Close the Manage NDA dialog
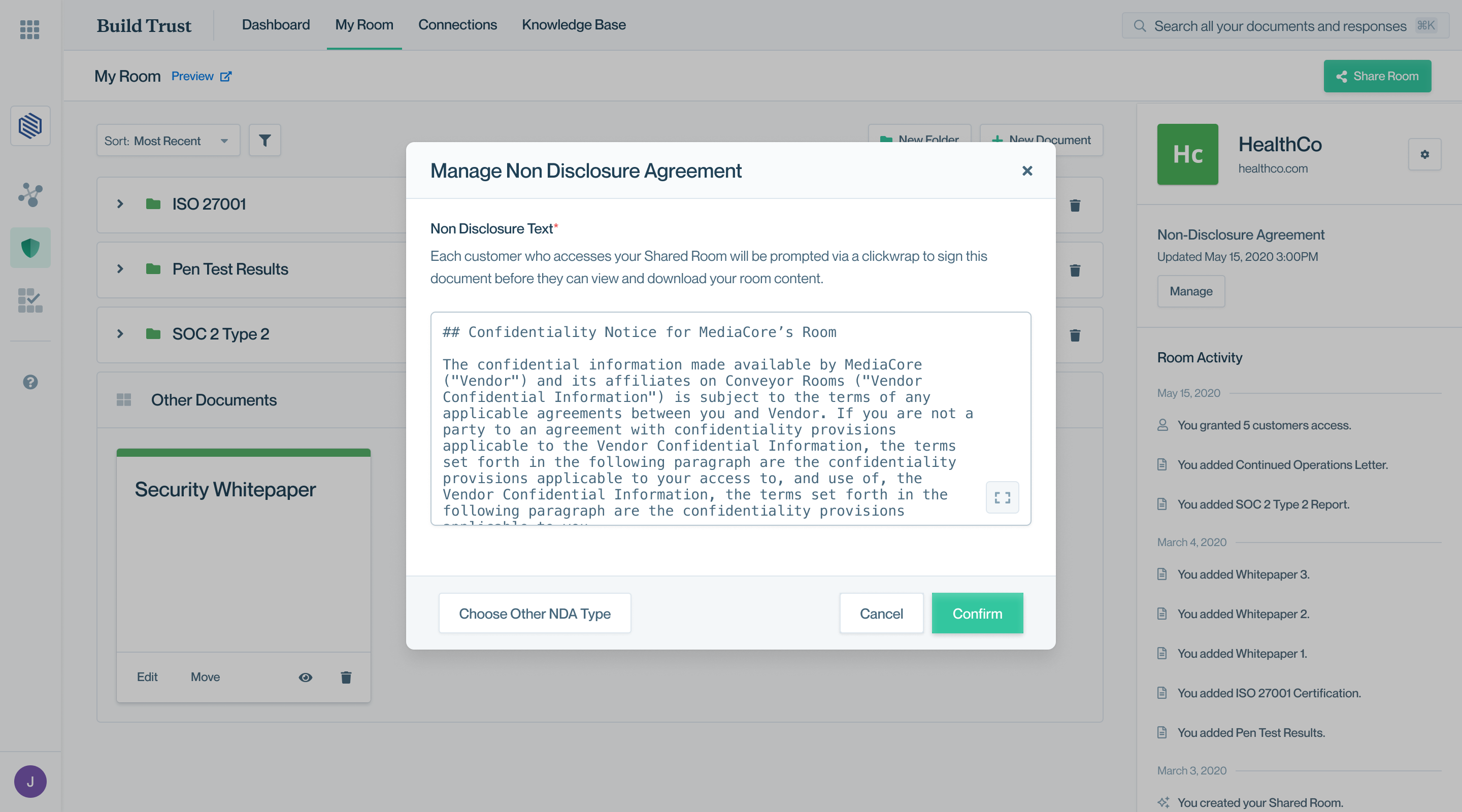This screenshot has width=1462, height=812. 1026,171
